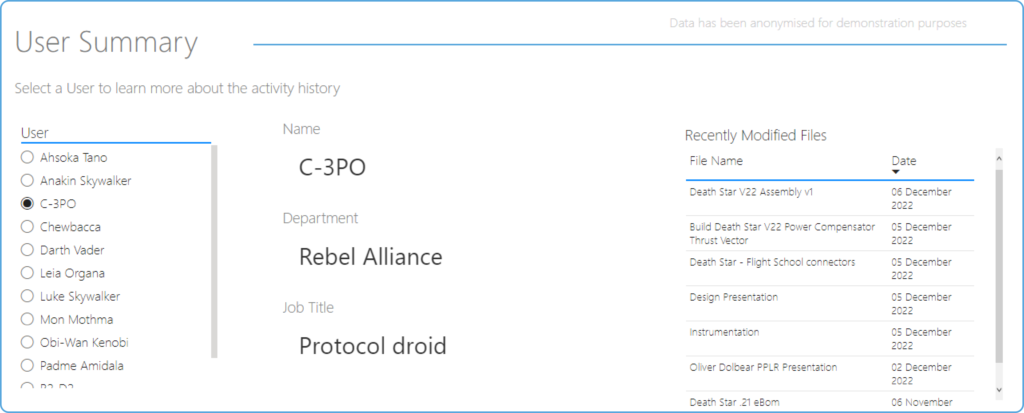
Task: Pick Leia Organa radio option
Action: tap(27, 273)
